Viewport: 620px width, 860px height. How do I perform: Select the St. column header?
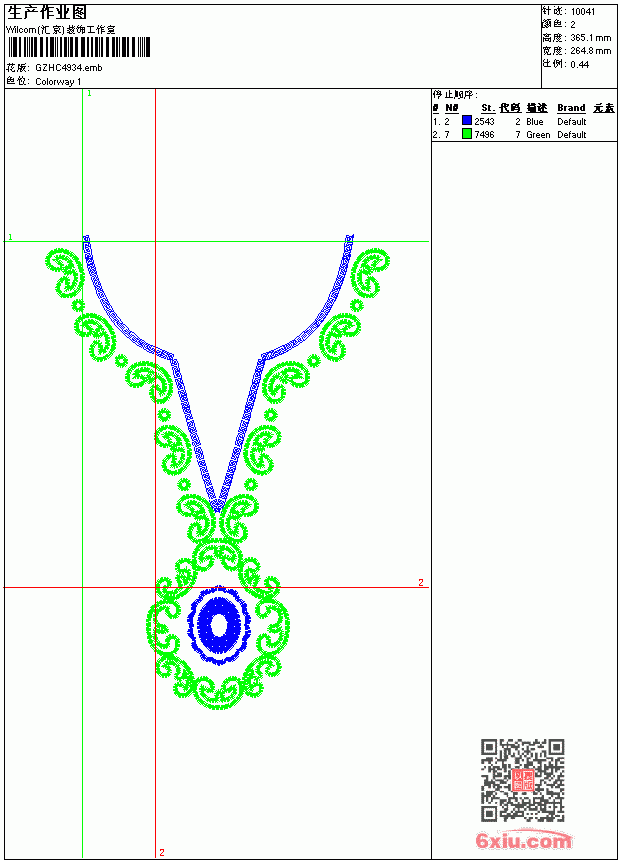click(x=488, y=108)
